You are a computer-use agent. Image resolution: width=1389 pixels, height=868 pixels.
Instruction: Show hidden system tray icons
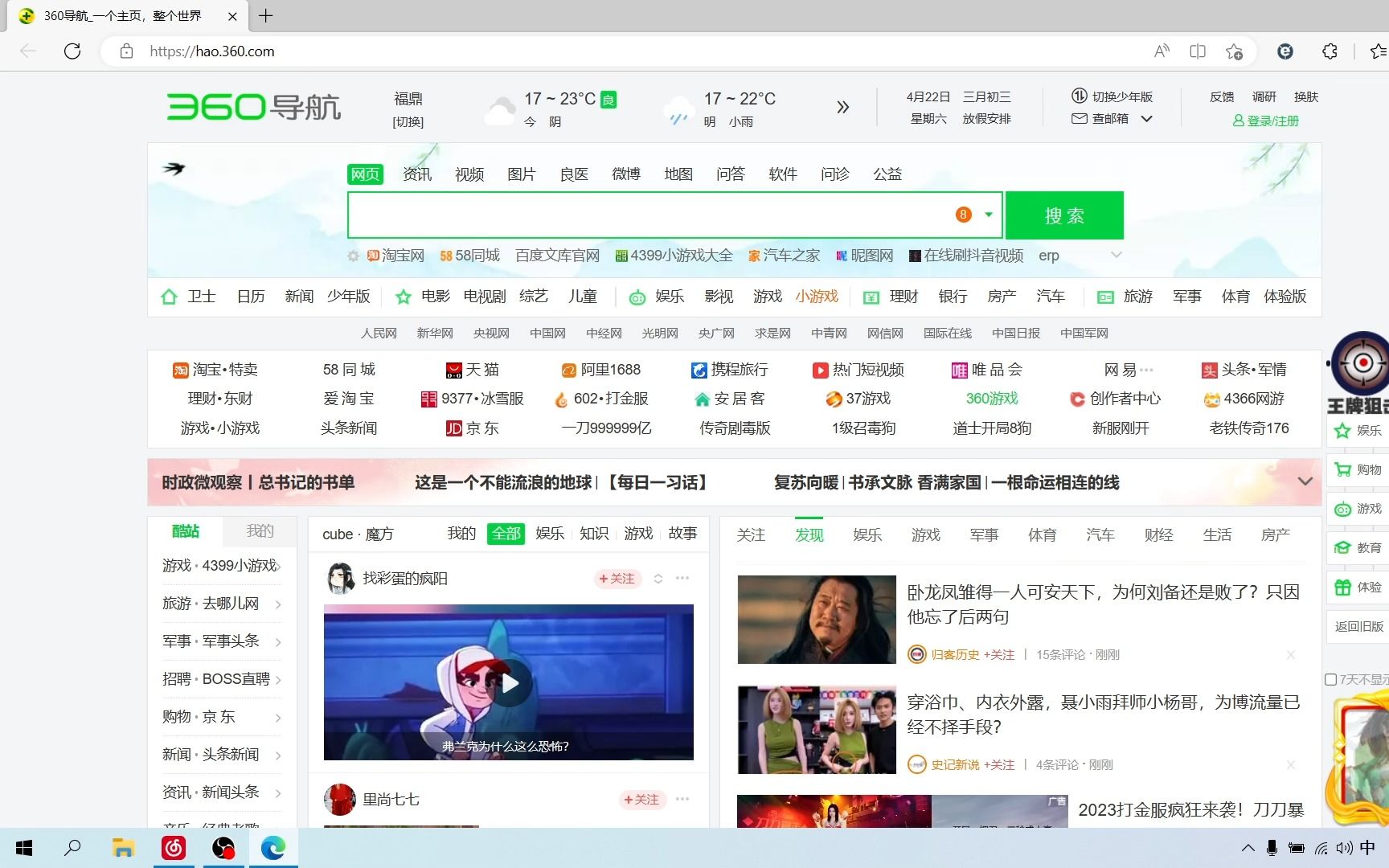1248,848
